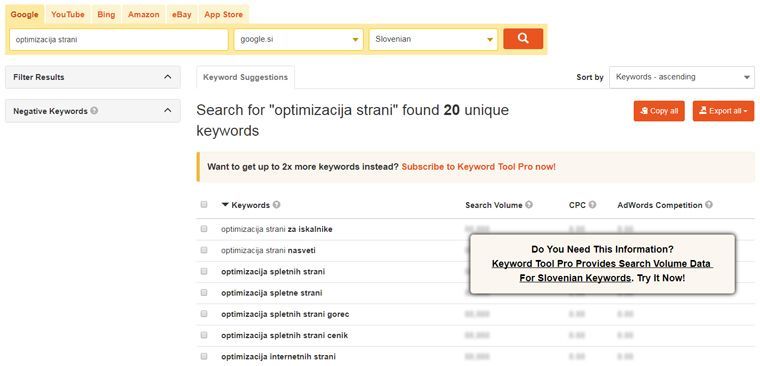The width and height of the screenshot is (760, 366).
Task: Switch to the YouTube tab
Action: (x=68, y=15)
